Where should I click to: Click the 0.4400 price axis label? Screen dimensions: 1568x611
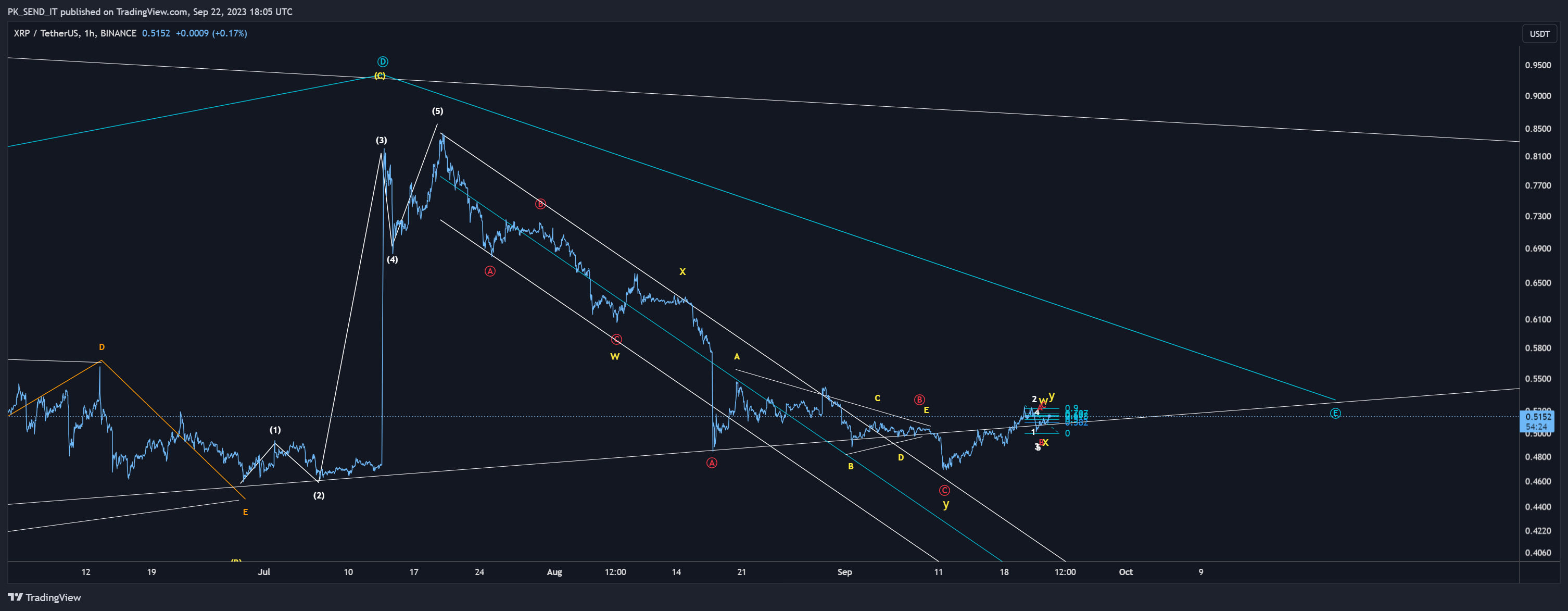click(x=1538, y=507)
